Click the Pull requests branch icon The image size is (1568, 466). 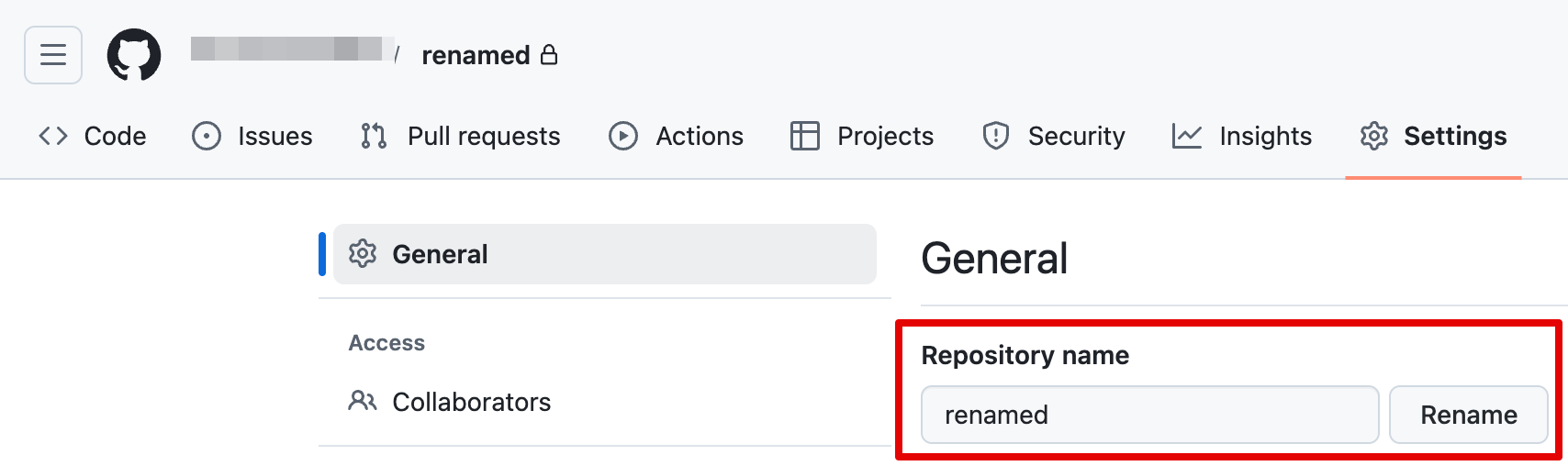tap(374, 137)
